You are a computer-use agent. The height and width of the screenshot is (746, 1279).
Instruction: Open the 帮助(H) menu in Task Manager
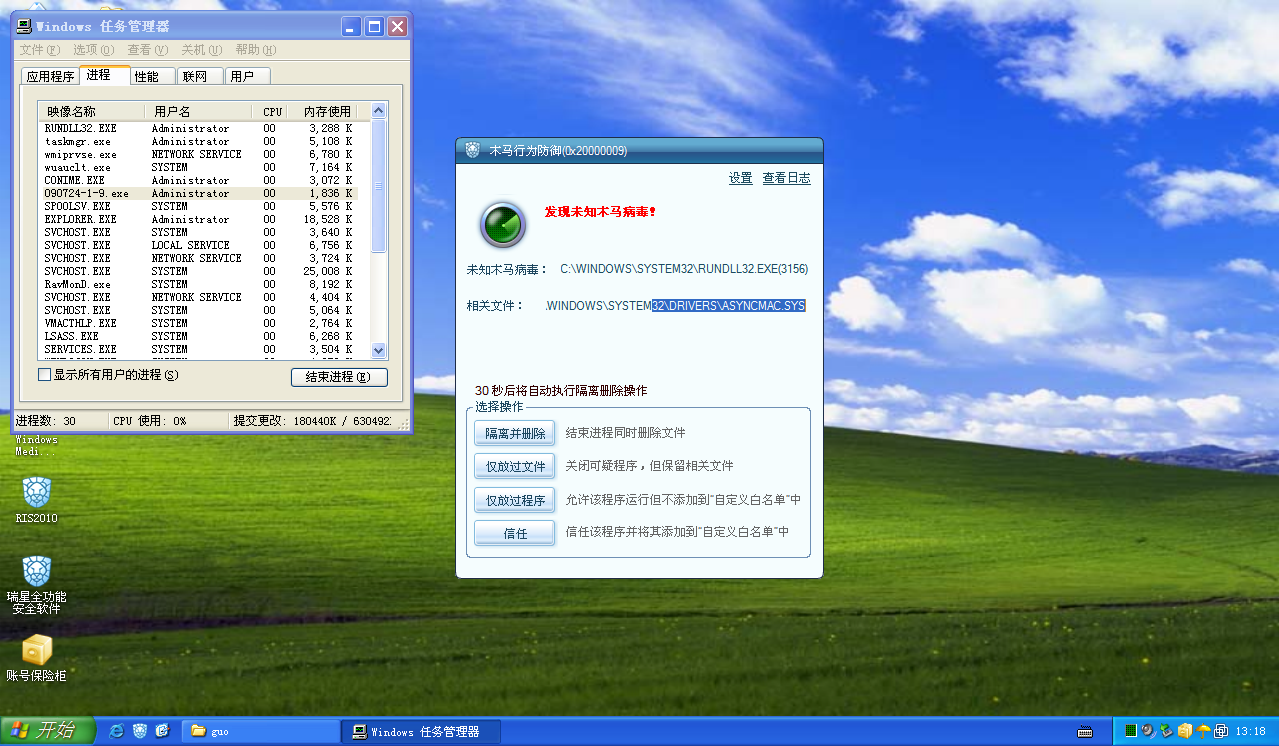point(257,50)
